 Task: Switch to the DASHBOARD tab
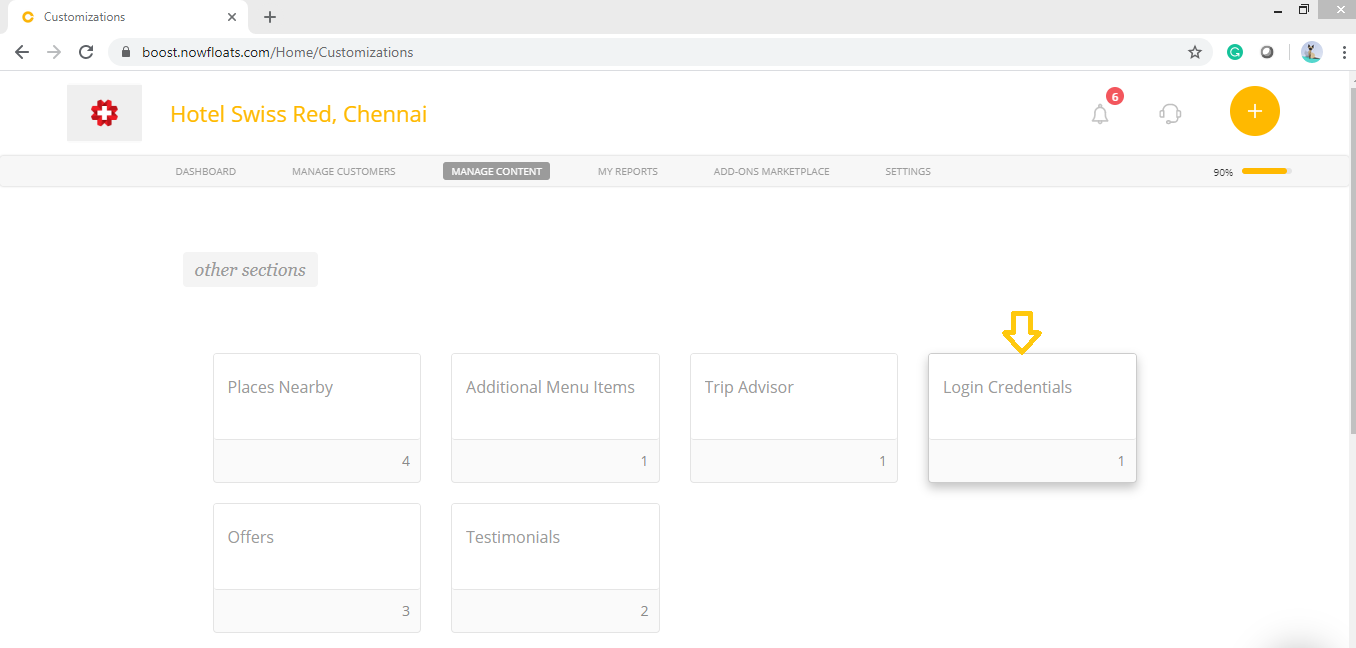coord(205,171)
